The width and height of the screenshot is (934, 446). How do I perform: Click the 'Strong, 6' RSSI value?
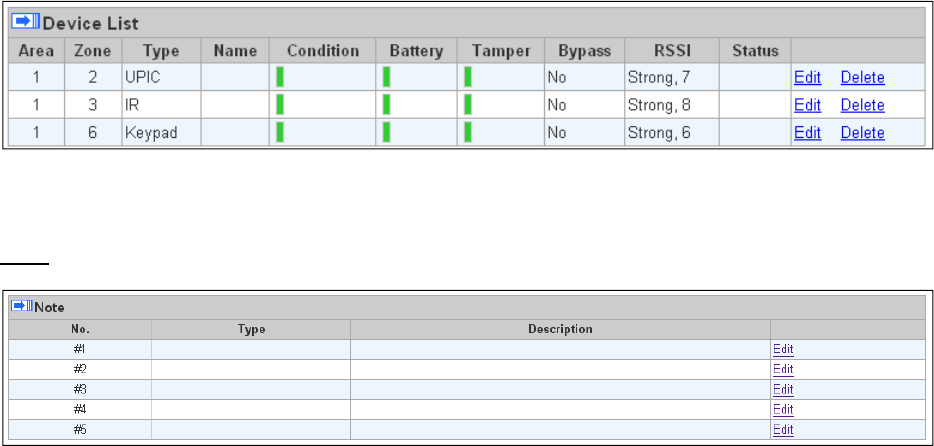(x=659, y=132)
